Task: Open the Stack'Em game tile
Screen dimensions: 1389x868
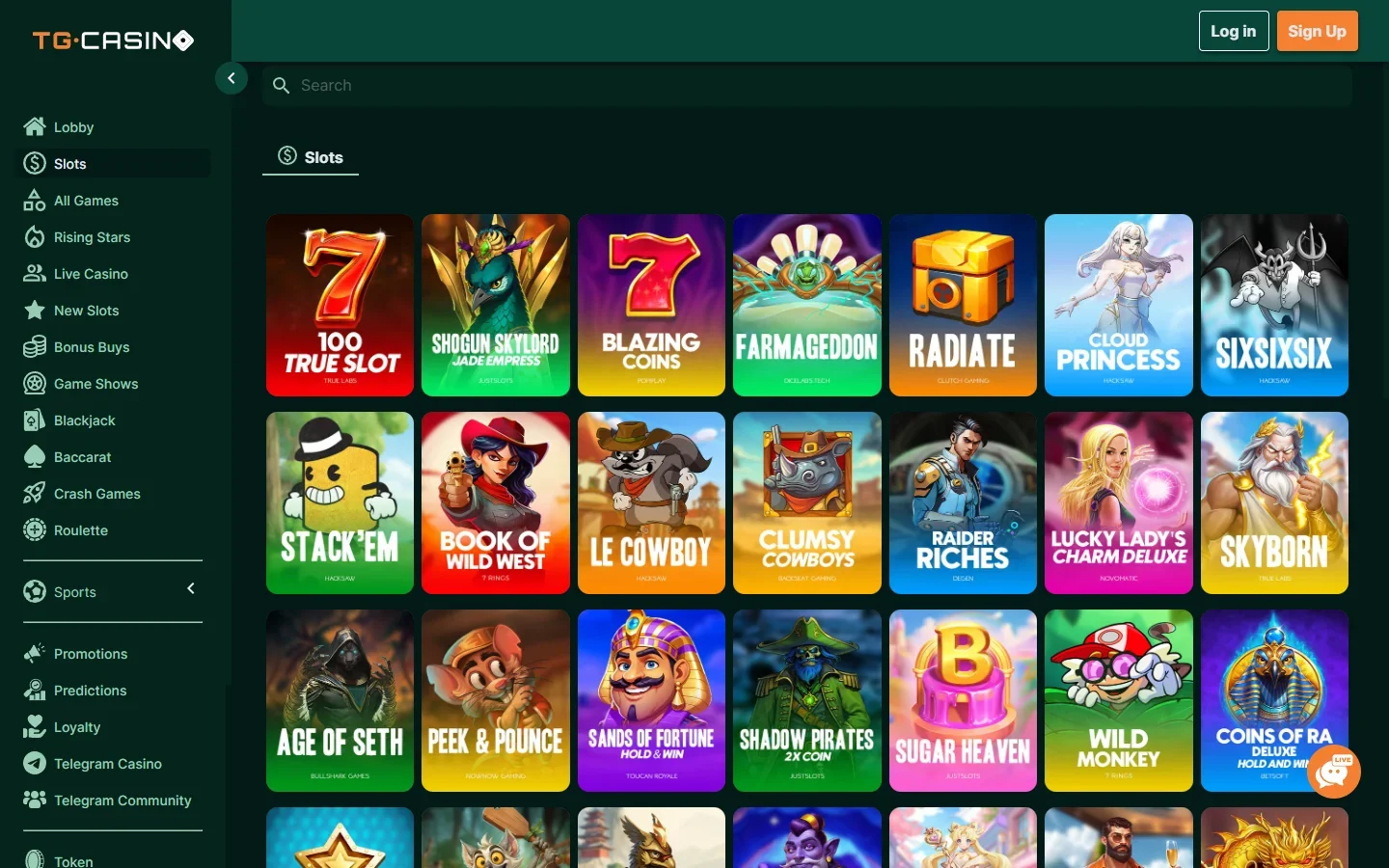Action: pos(340,502)
